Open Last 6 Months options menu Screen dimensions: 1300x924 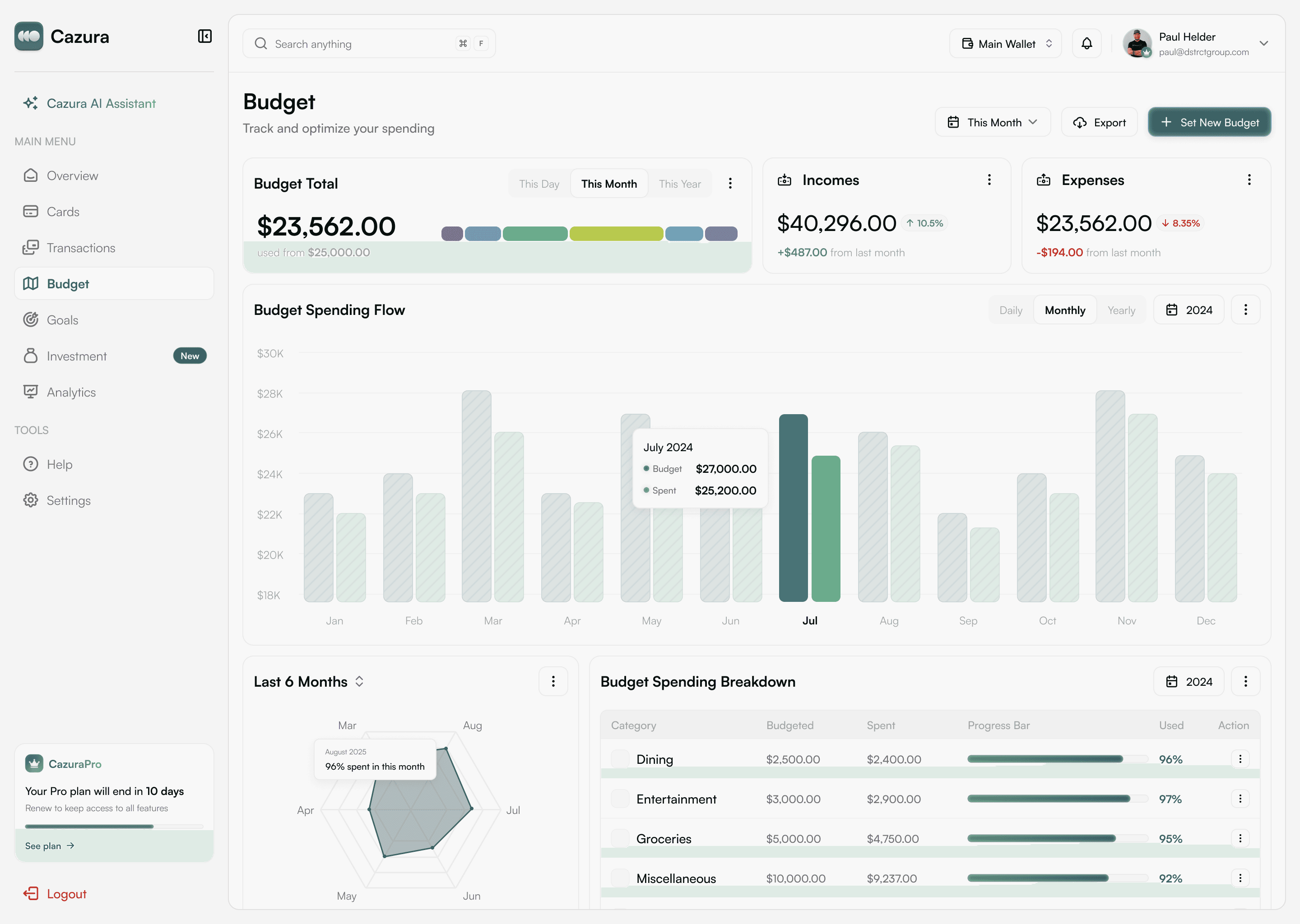pos(553,681)
